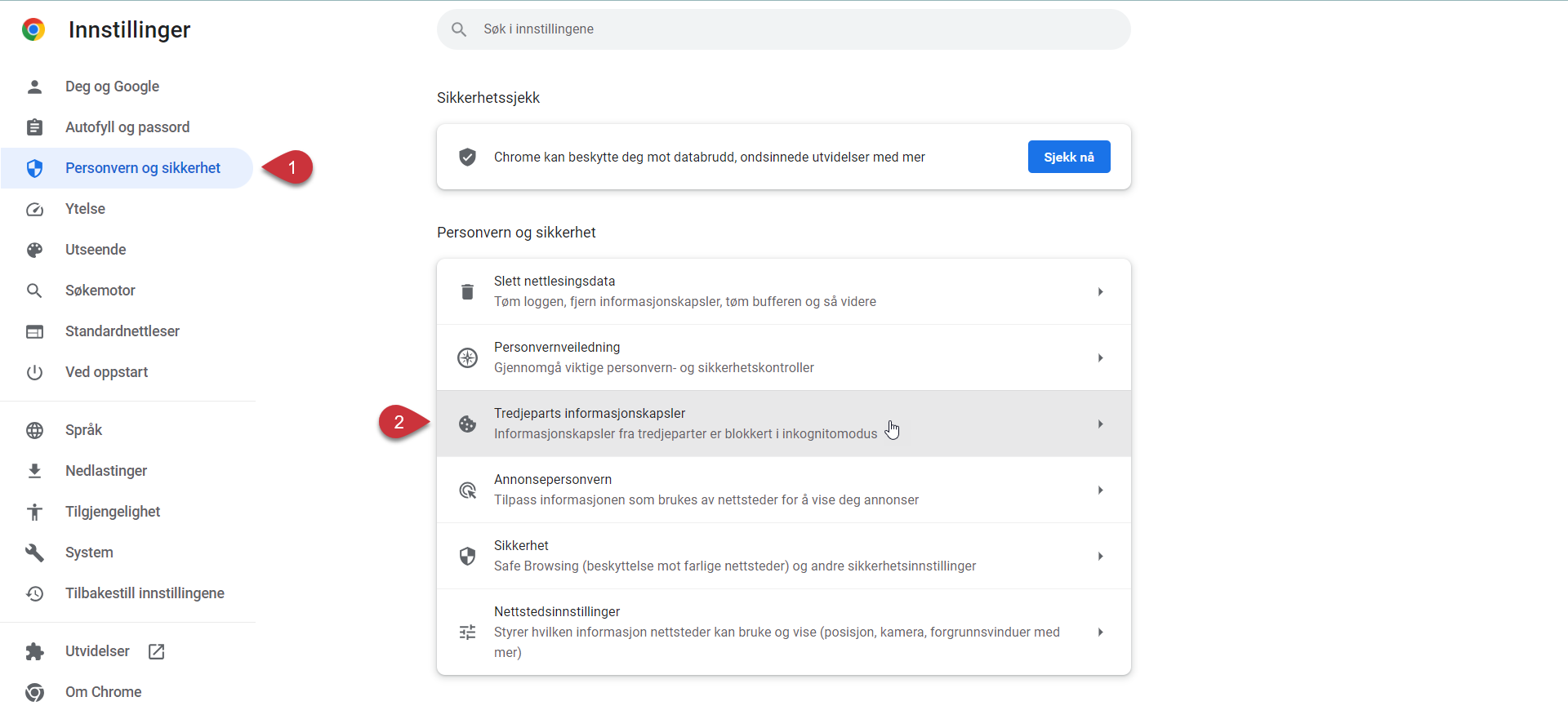The height and width of the screenshot is (728, 1568).
Task: Open Tredjeparts informasjonskapsler via its arrow
Action: [1100, 424]
